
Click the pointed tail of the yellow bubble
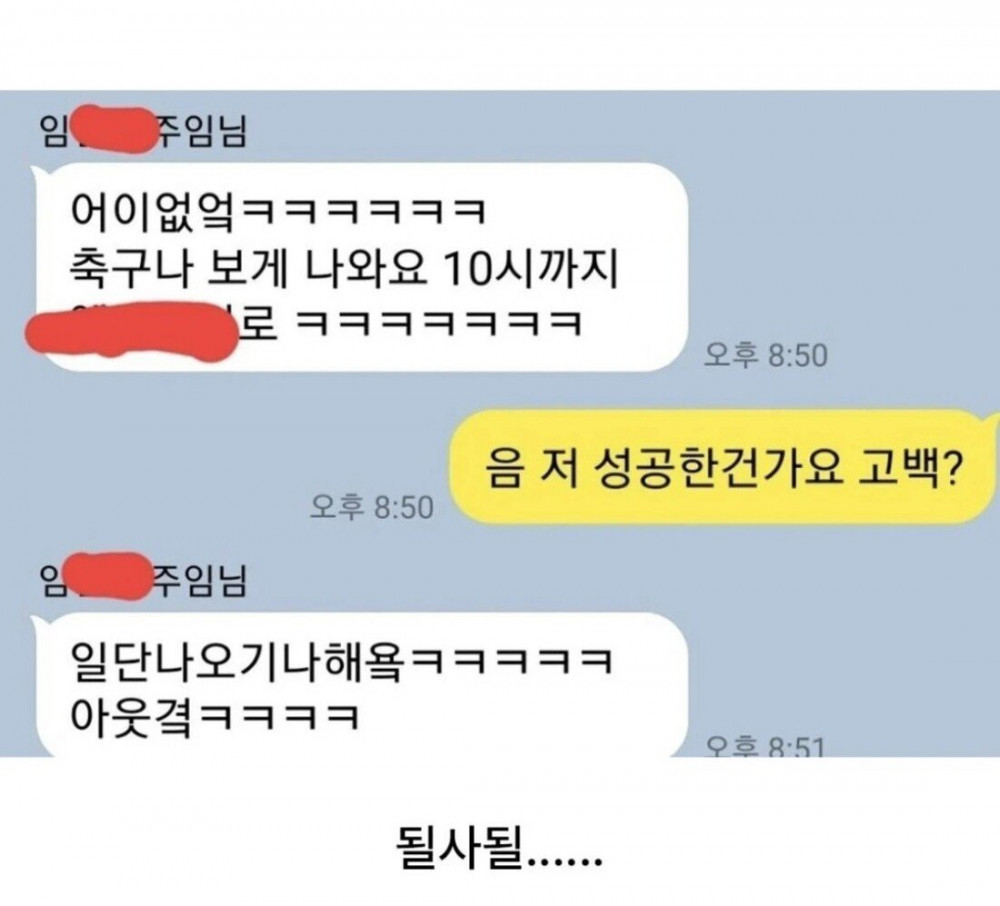point(992,420)
